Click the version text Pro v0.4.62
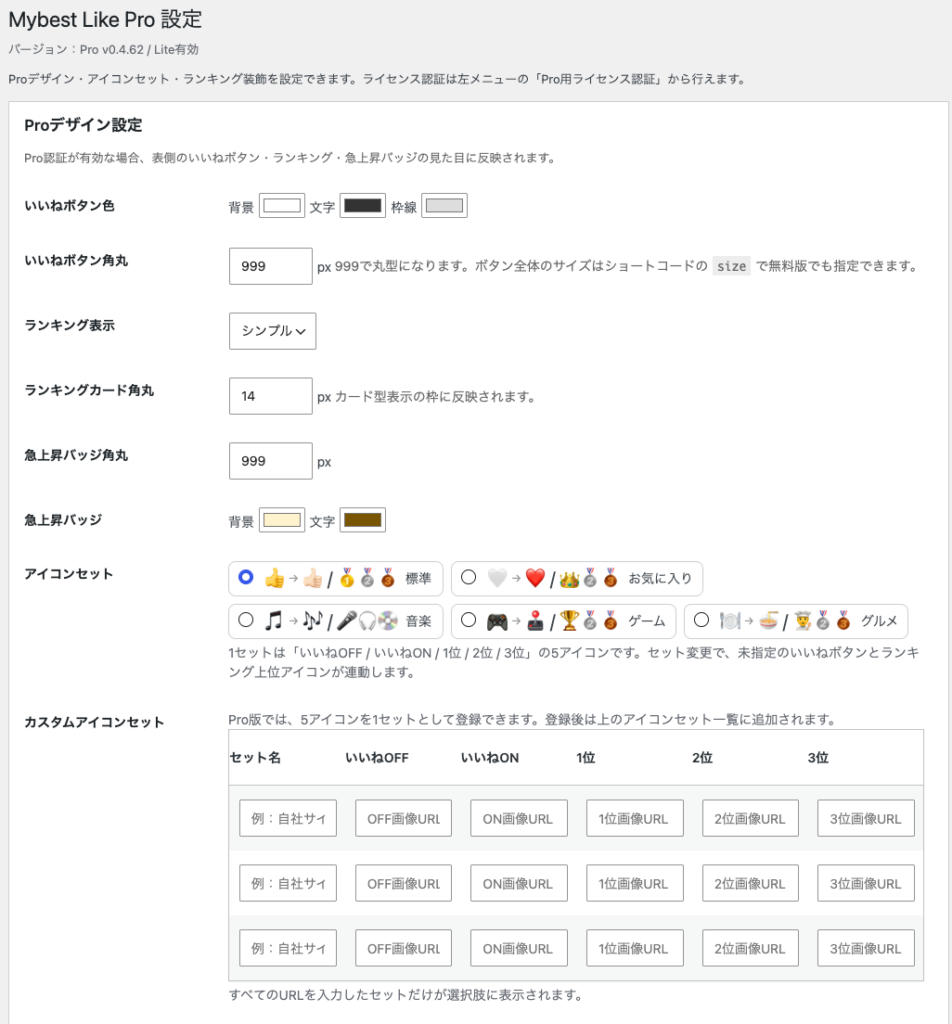Screen dimensions: 952x1024 coord(112,50)
